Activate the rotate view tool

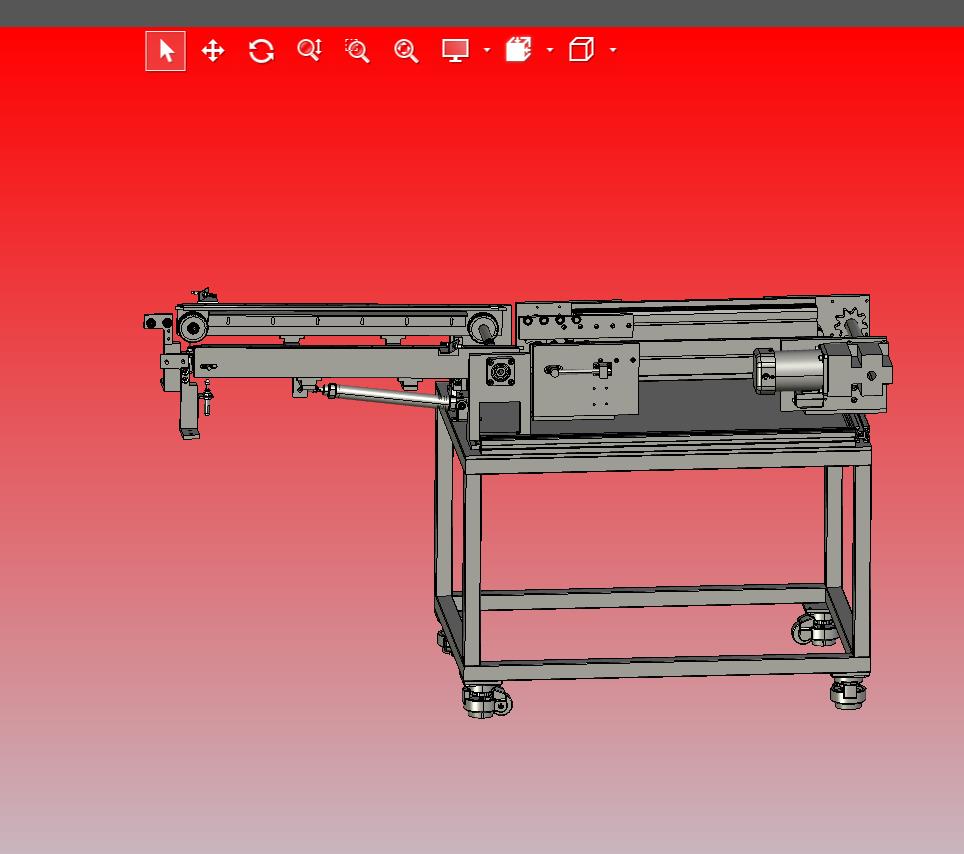(x=261, y=51)
